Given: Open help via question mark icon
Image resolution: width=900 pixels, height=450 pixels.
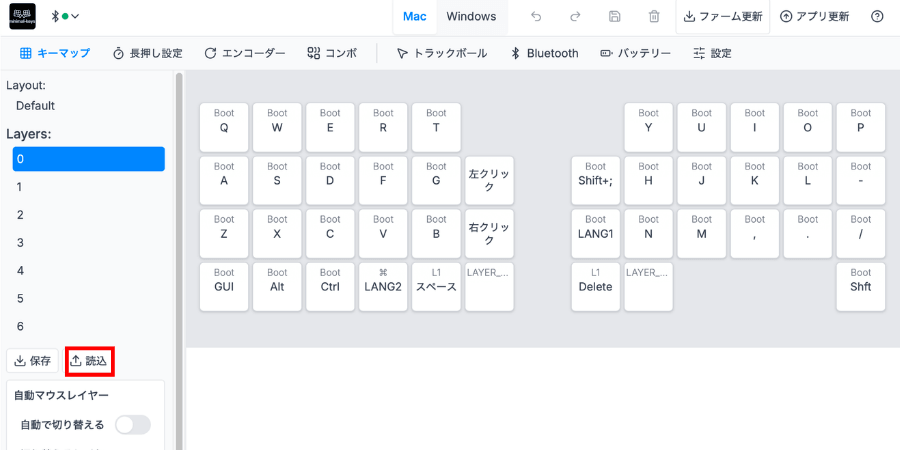Looking at the screenshot, I should tap(877, 17).
